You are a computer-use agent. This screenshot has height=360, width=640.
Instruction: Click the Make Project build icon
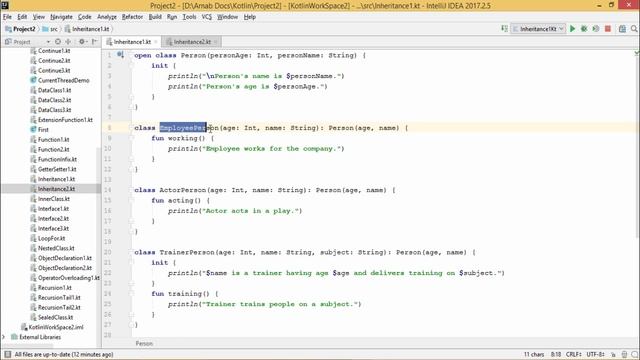pyautogui.click(x=504, y=29)
